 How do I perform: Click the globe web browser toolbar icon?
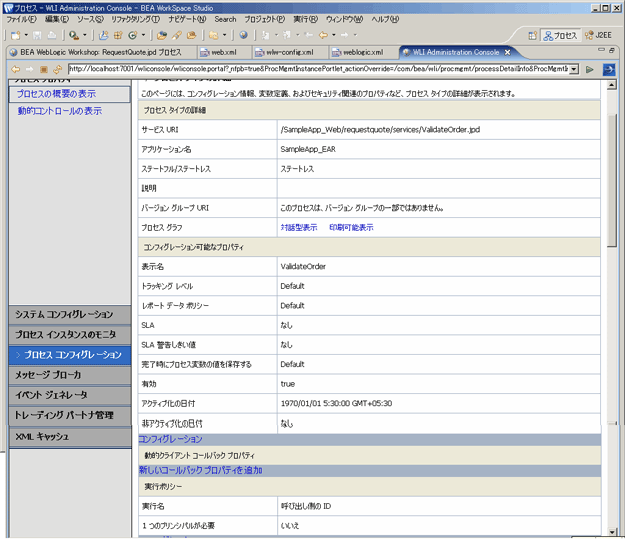(x=244, y=35)
